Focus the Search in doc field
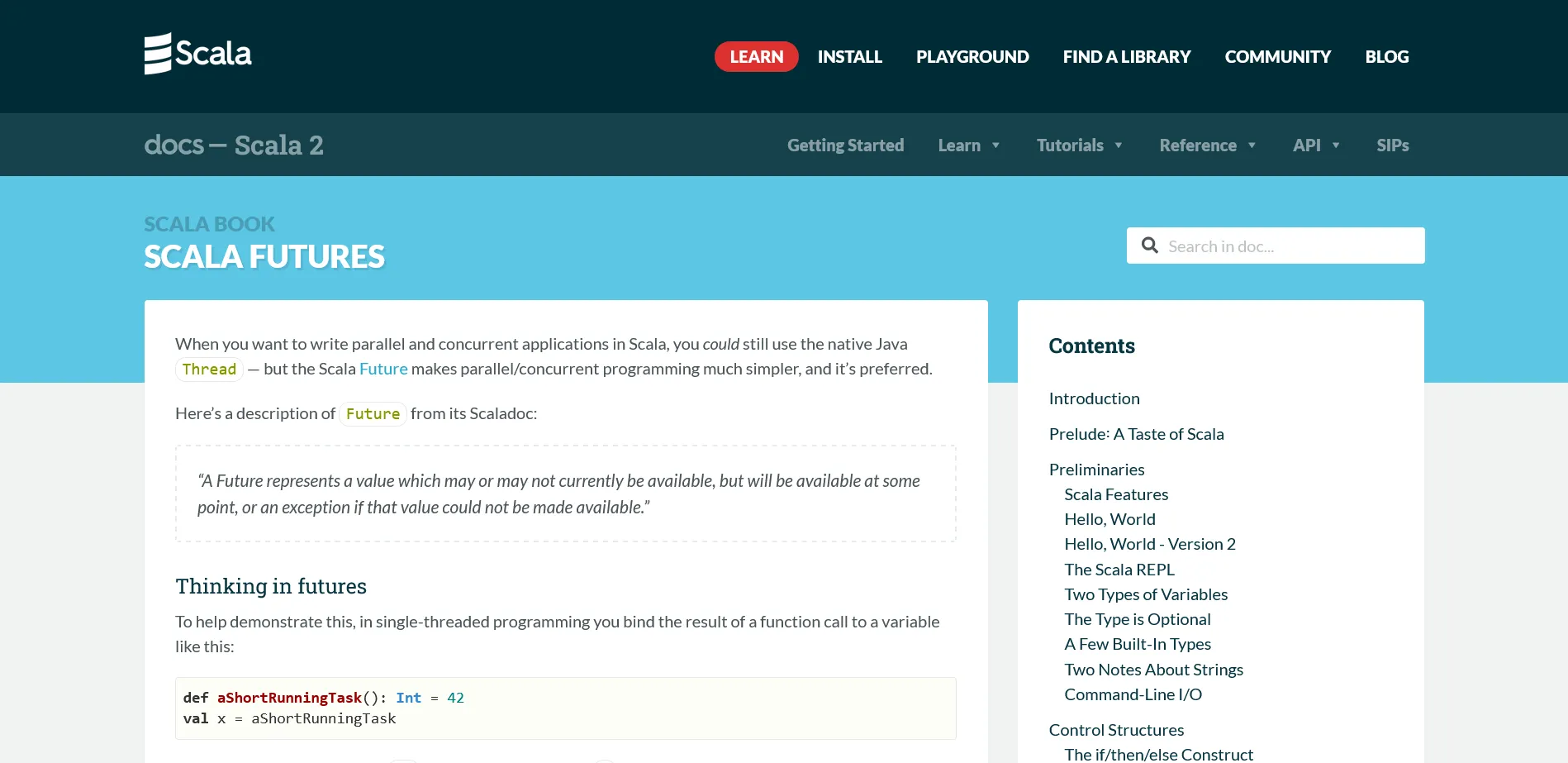This screenshot has height=763, width=1568. point(1276,246)
